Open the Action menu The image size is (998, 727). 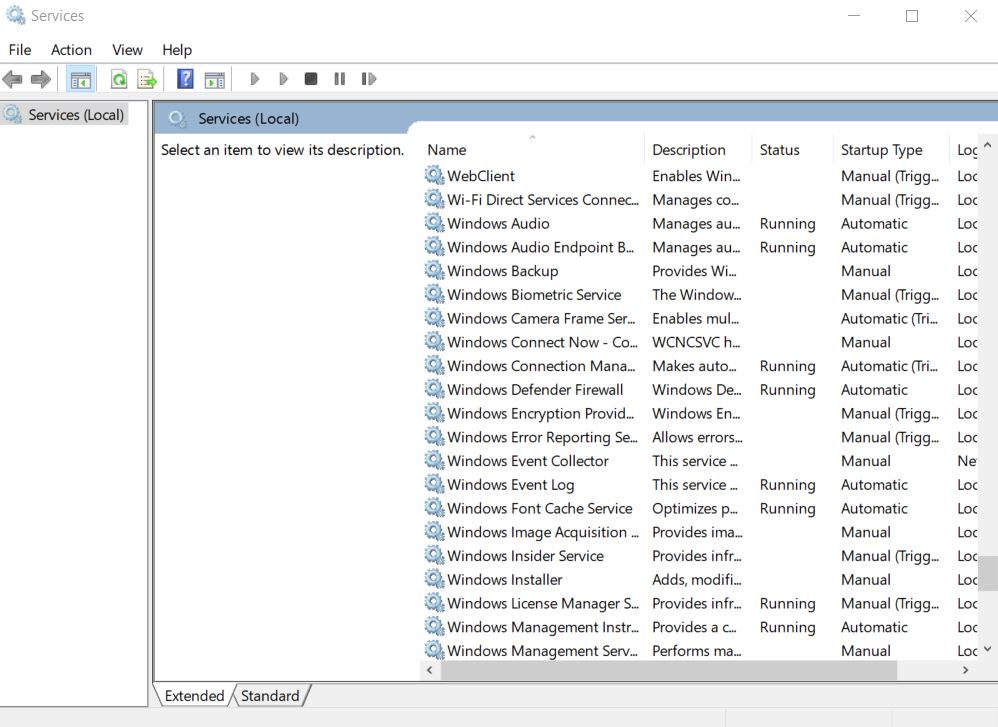[x=71, y=50]
